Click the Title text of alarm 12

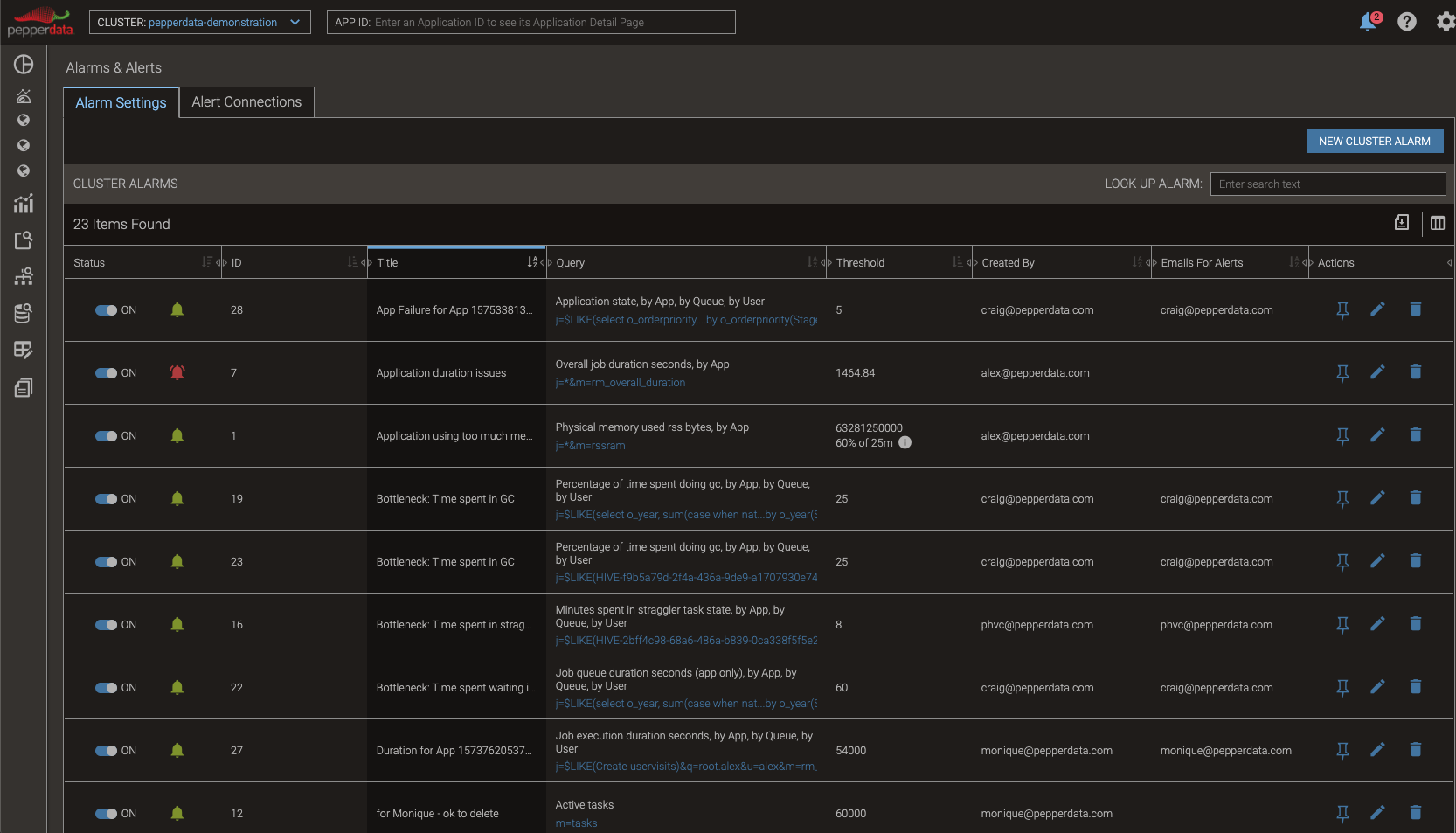[x=438, y=814]
